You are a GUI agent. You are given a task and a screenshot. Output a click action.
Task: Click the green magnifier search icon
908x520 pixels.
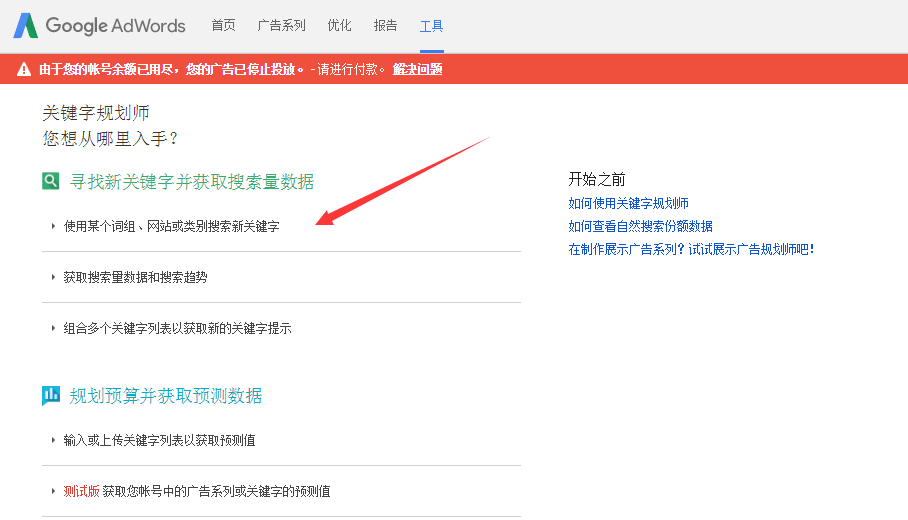(x=50, y=181)
